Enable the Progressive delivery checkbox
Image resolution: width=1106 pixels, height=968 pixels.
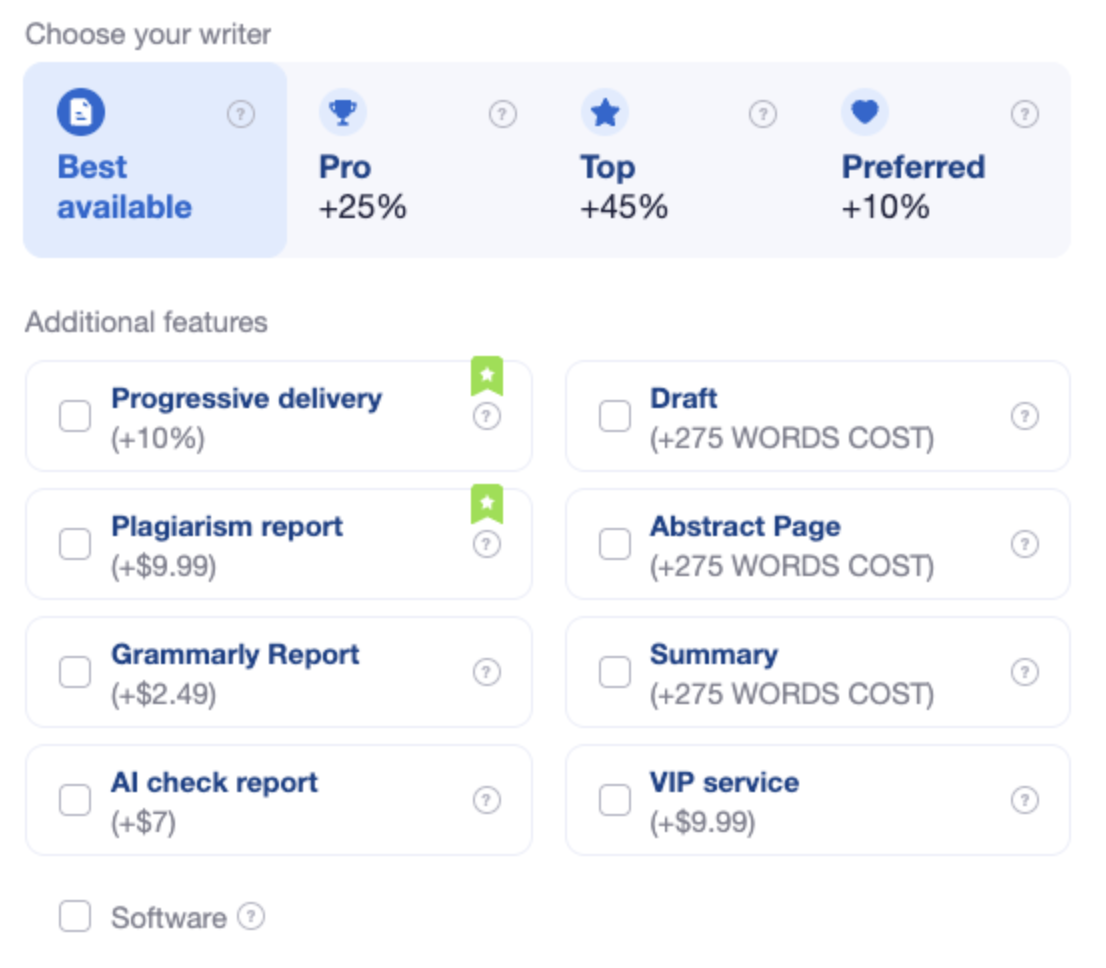click(x=75, y=416)
